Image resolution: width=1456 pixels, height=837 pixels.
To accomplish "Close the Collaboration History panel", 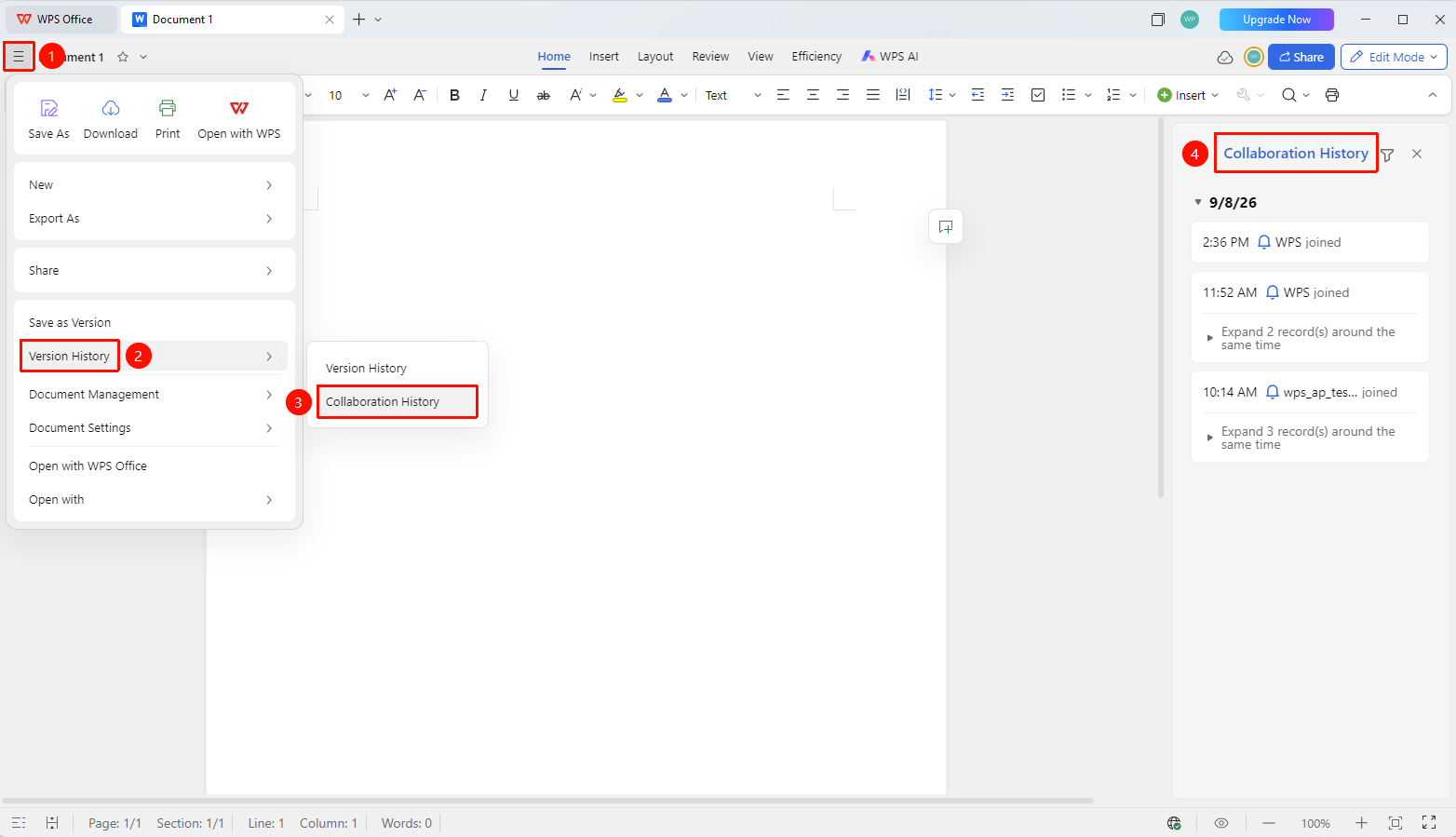I will point(1417,154).
